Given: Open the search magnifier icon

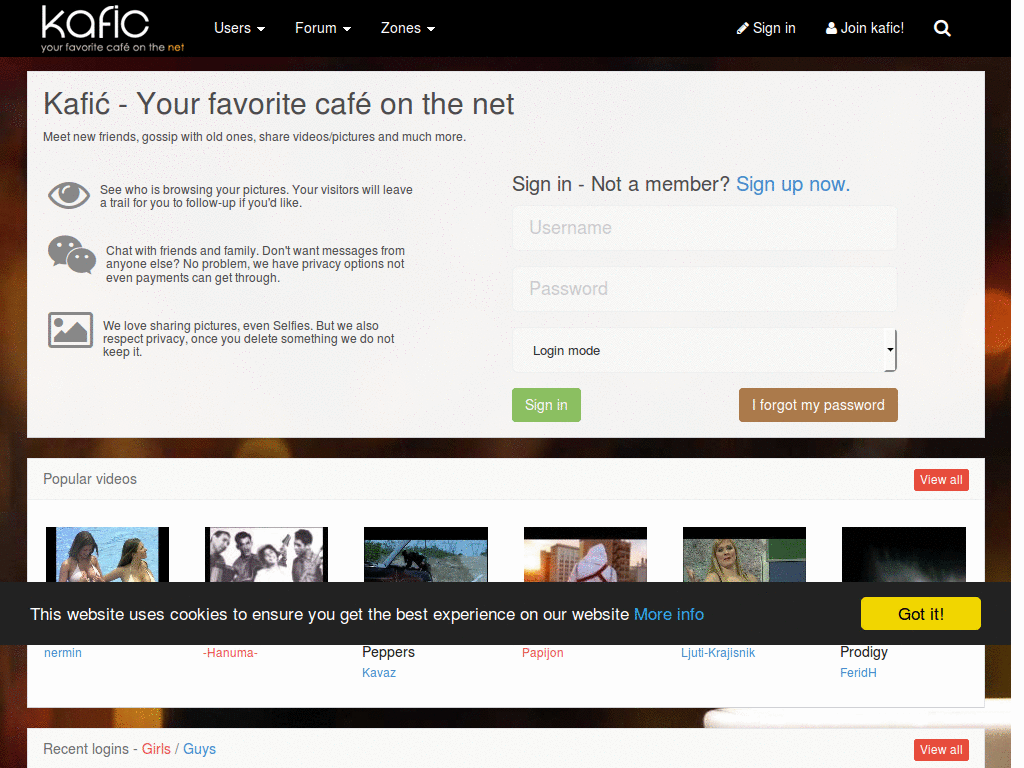Looking at the screenshot, I should [942, 28].
